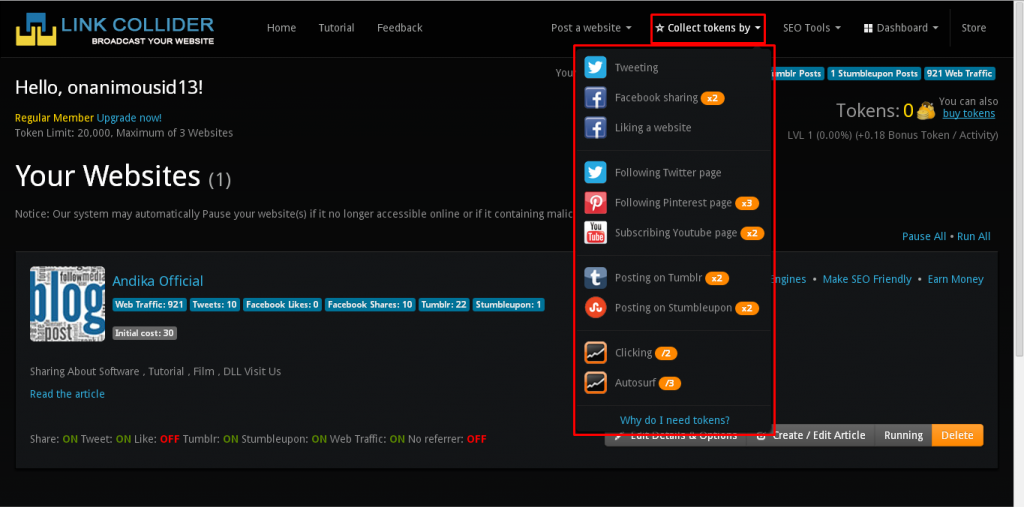Click the orange Delete button
This screenshot has height=507, width=1024.
point(957,435)
